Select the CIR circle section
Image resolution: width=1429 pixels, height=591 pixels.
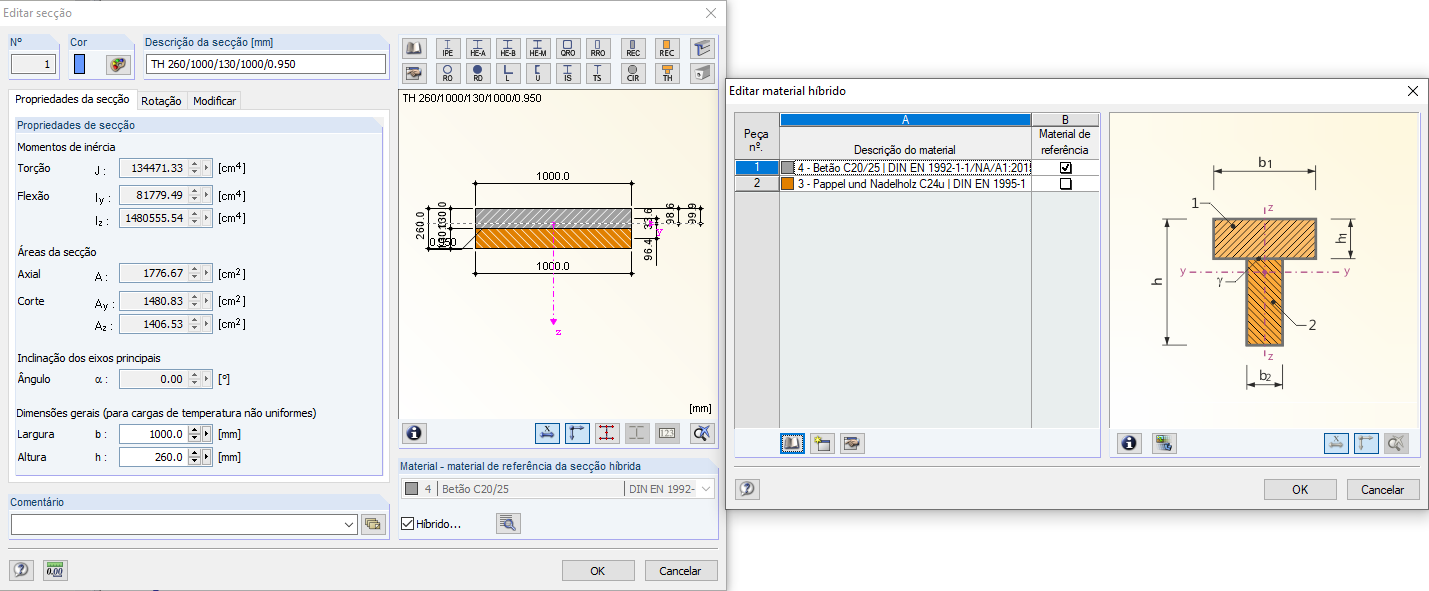pos(632,73)
